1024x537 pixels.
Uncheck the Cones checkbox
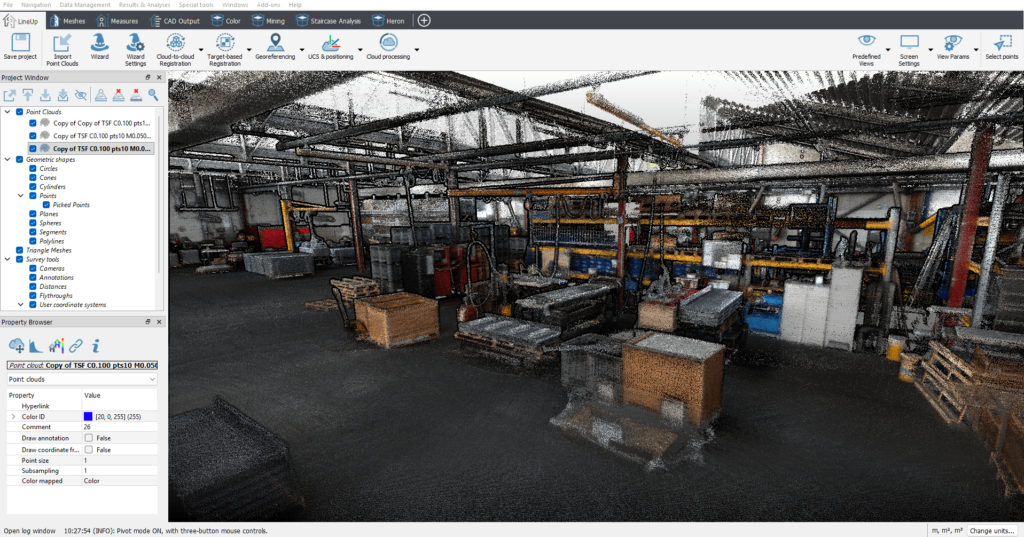coord(33,178)
